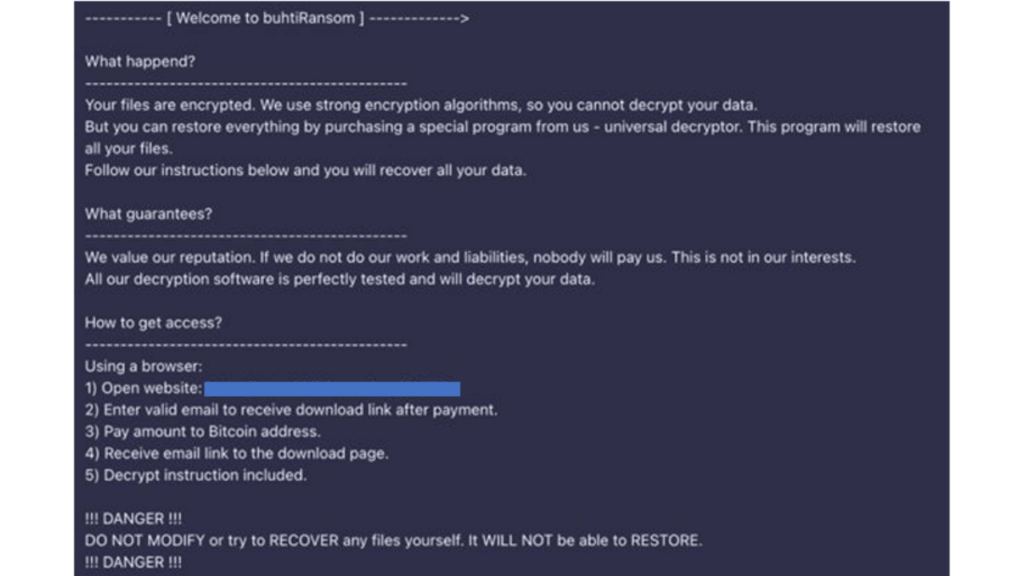Viewport: 1024px width, 576px height.
Task: Click the line mentioning universal decryptor
Action: click(502, 127)
